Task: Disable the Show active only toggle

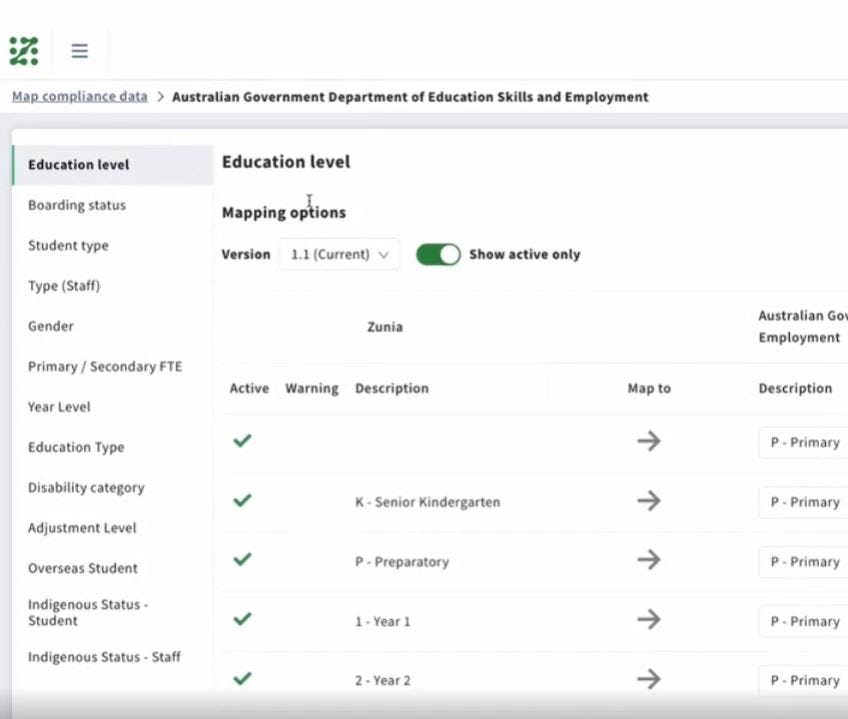Action: pyautogui.click(x=438, y=254)
